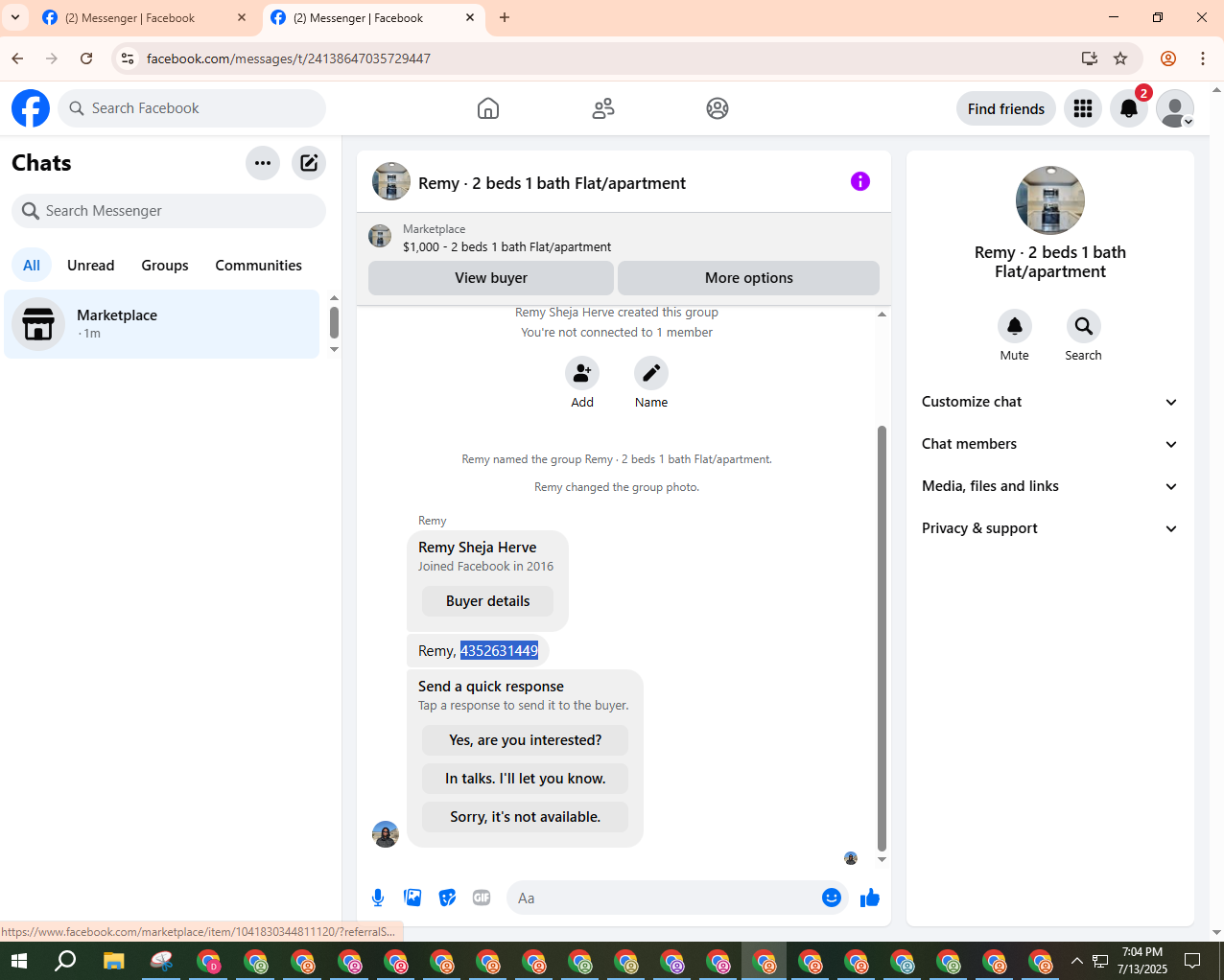1224x980 pixels.
Task: Choose a sticker
Action: [x=447, y=898]
